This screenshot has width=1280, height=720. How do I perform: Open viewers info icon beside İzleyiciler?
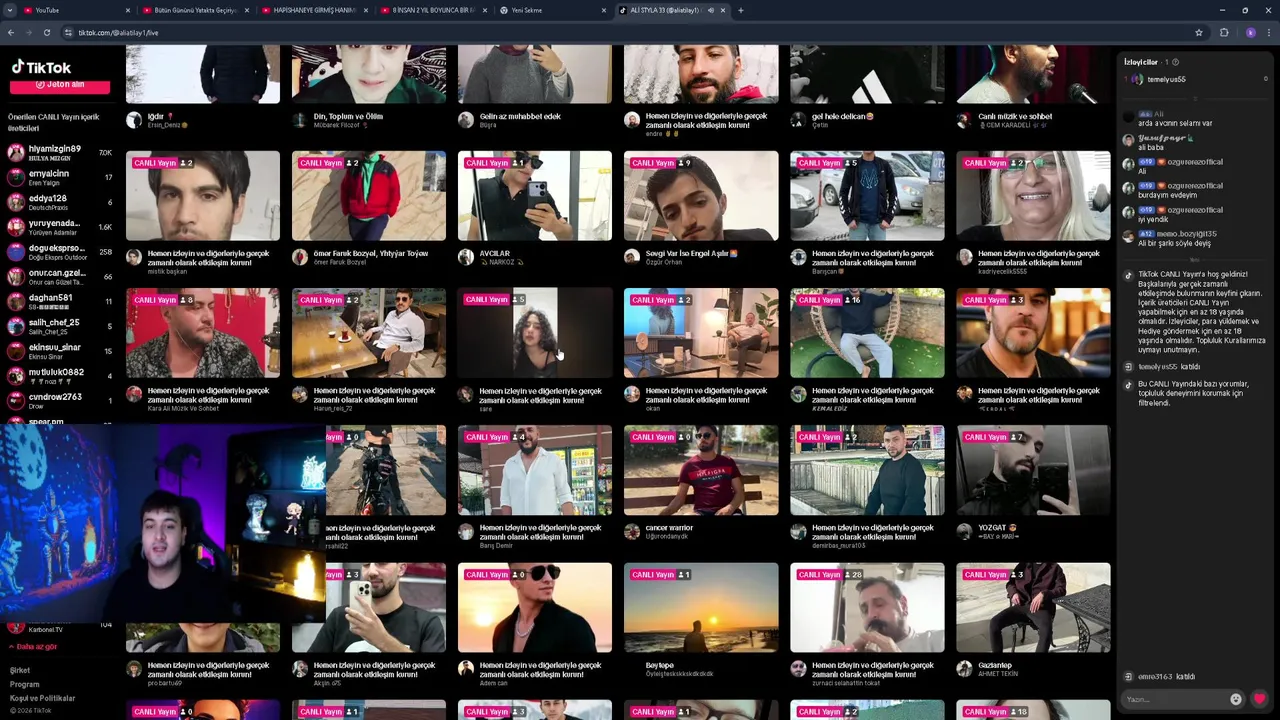1175,62
